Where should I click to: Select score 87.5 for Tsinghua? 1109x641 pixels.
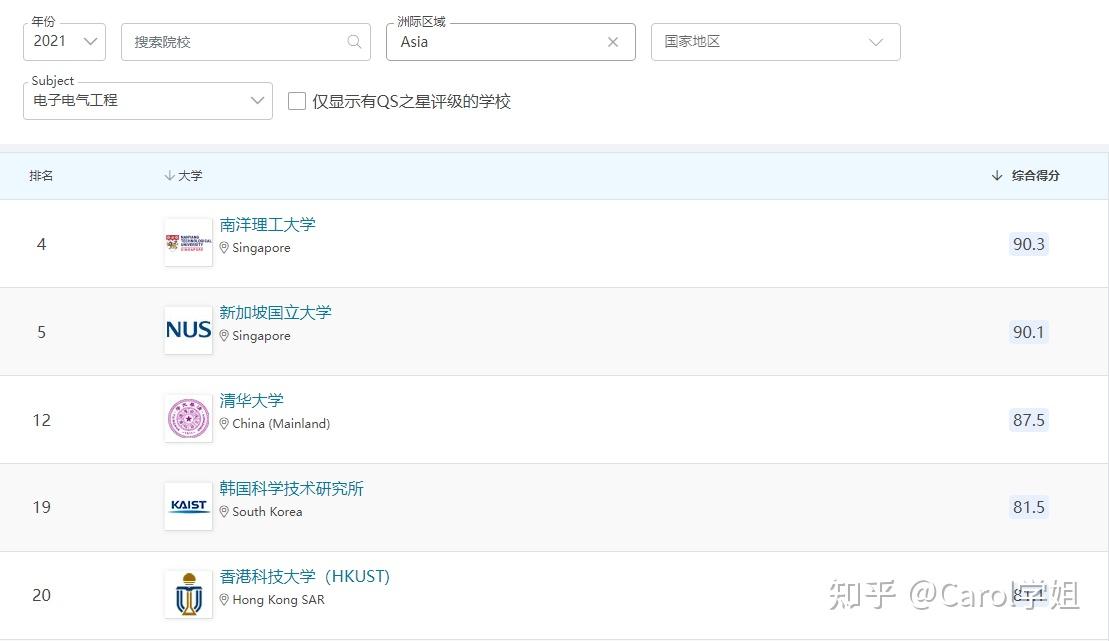pos(1028,420)
